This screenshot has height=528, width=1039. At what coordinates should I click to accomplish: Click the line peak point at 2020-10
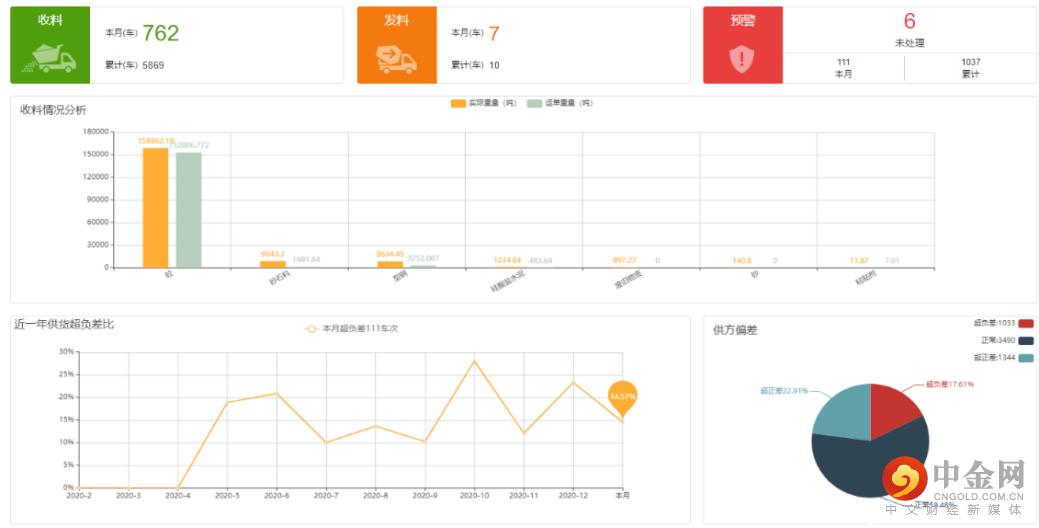(x=474, y=360)
